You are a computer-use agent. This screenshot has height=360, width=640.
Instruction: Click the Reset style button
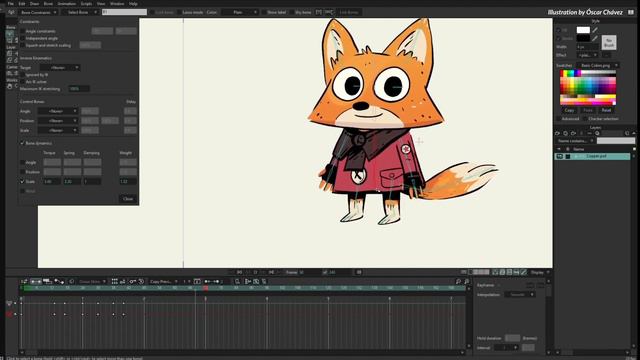click(606, 110)
